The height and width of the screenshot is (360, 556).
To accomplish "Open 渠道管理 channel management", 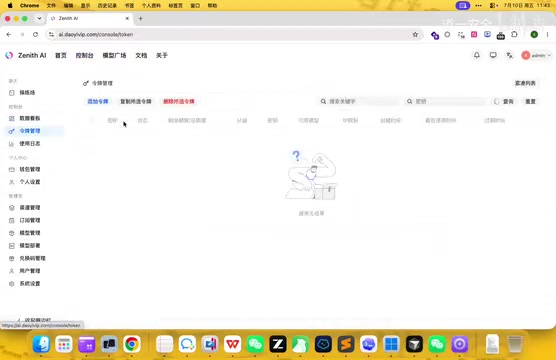I will tap(29, 207).
